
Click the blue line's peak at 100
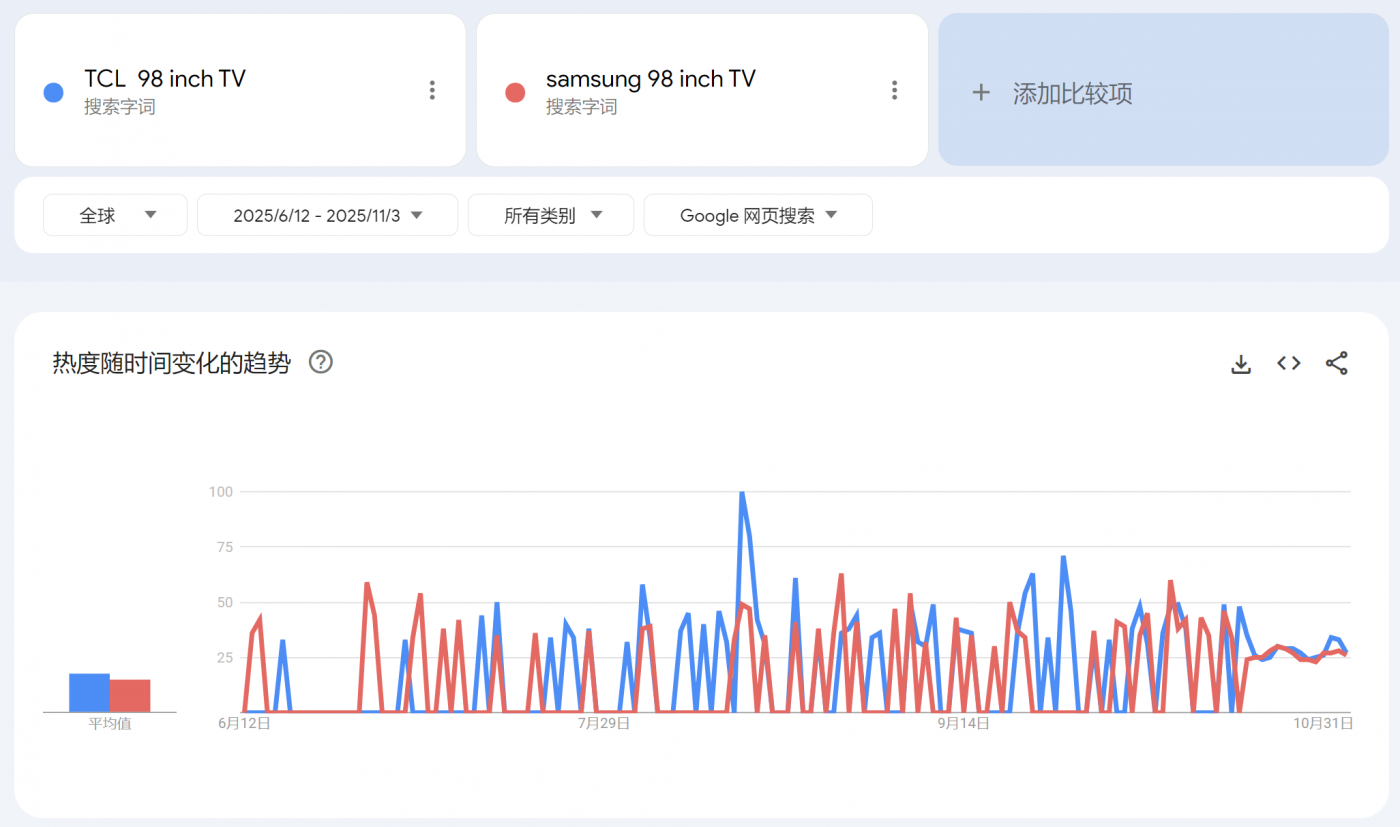click(741, 493)
